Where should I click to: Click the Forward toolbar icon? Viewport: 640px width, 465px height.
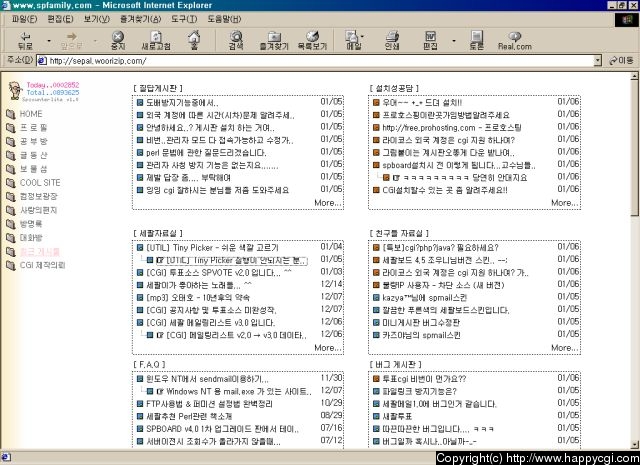coord(72,40)
